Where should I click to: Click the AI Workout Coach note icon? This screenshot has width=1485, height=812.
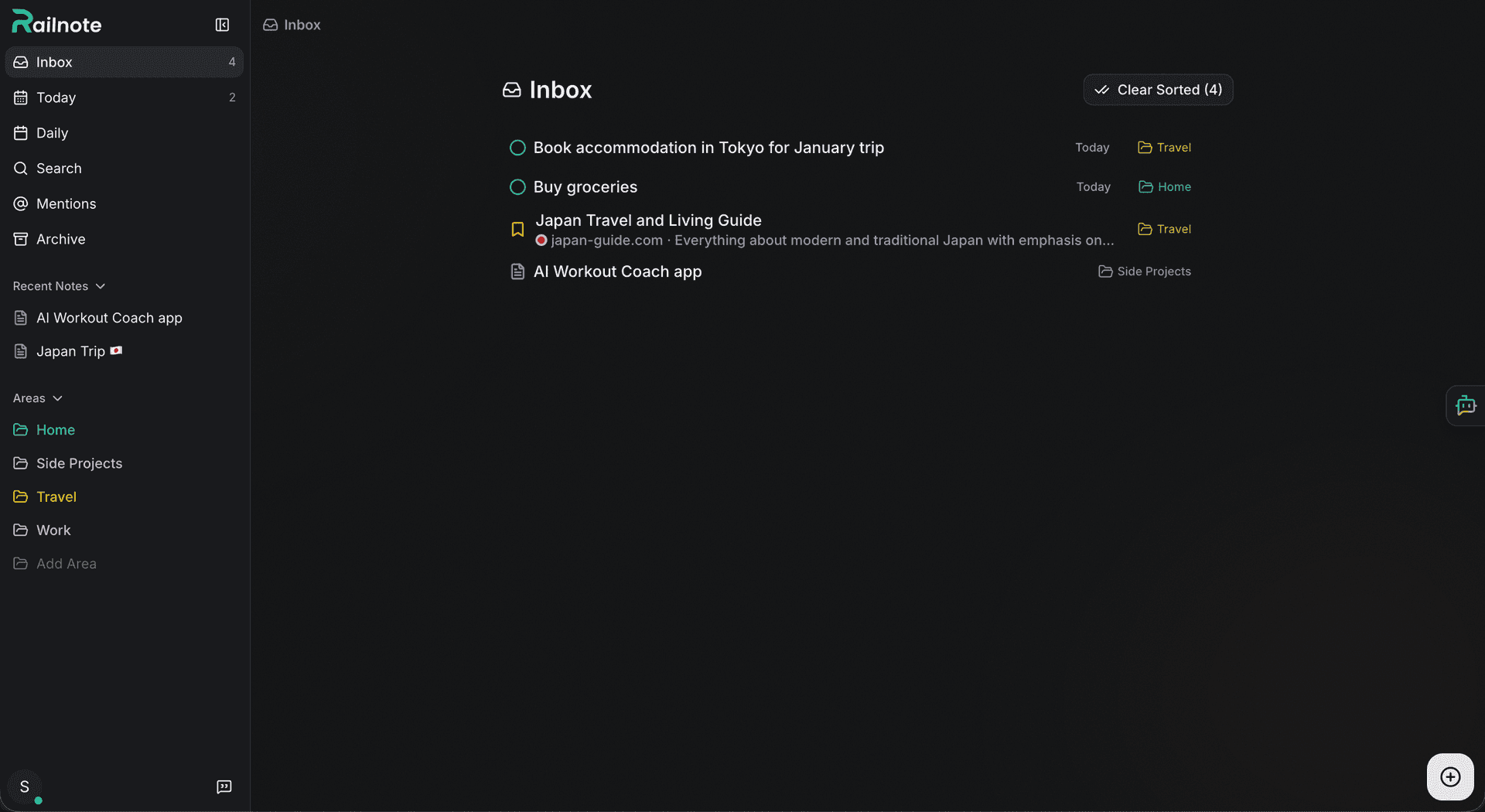pos(517,271)
